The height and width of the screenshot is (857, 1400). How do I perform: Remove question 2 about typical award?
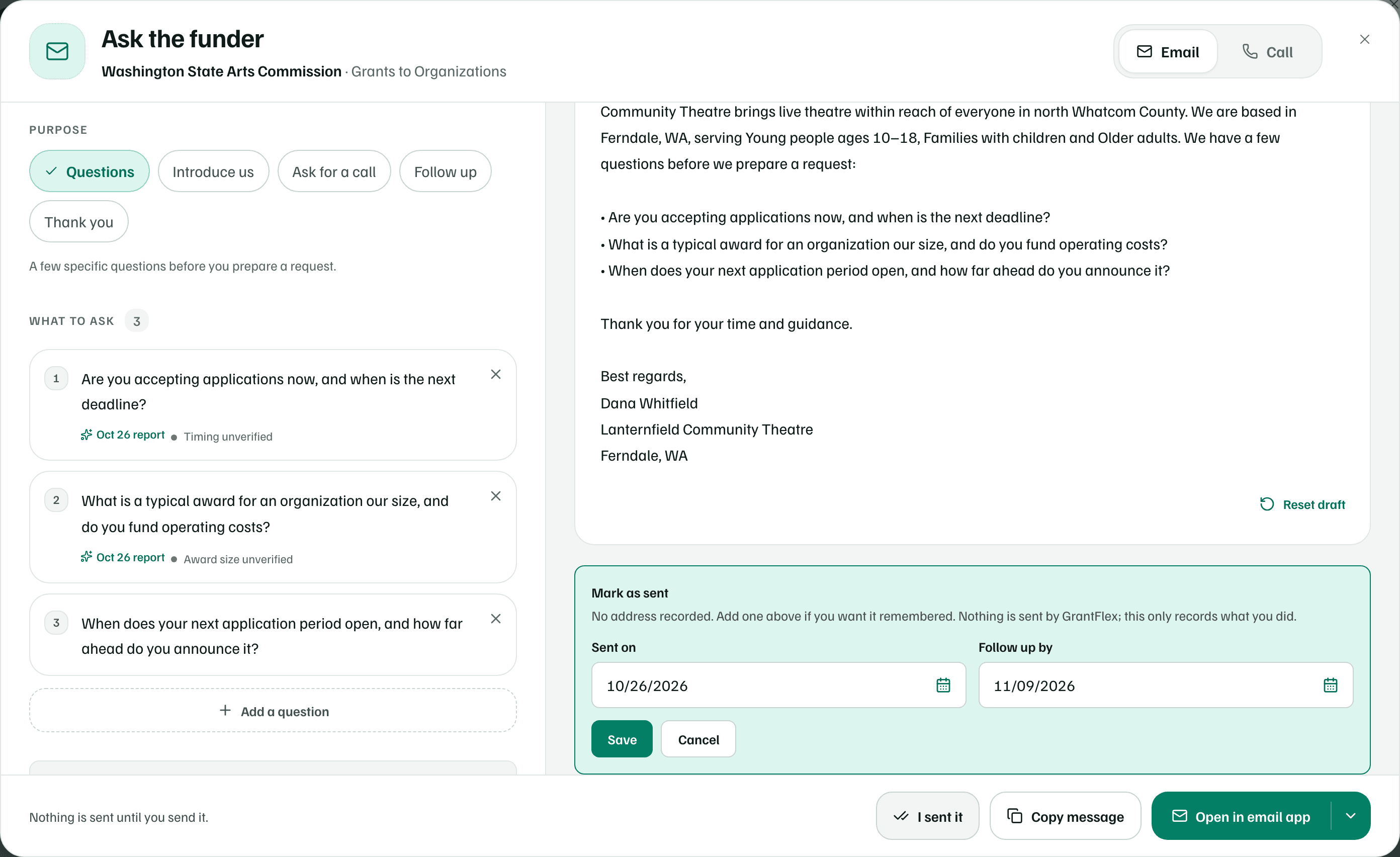495,496
